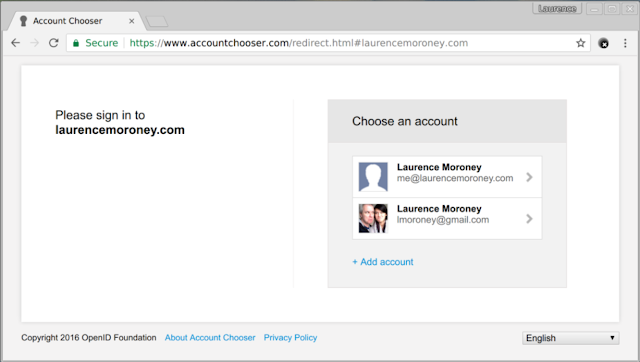This screenshot has width=640, height=362.
Task: Choose the lmoroney@gmail.com account
Action: tap(447, 218)
